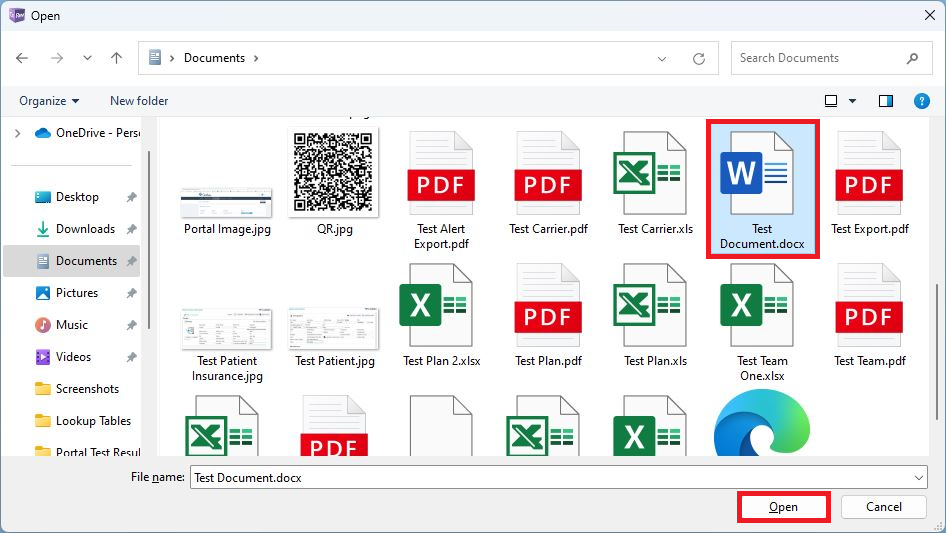Click the search magnifier icon
The image size is (946, 533).
click(x=912, y=58)
